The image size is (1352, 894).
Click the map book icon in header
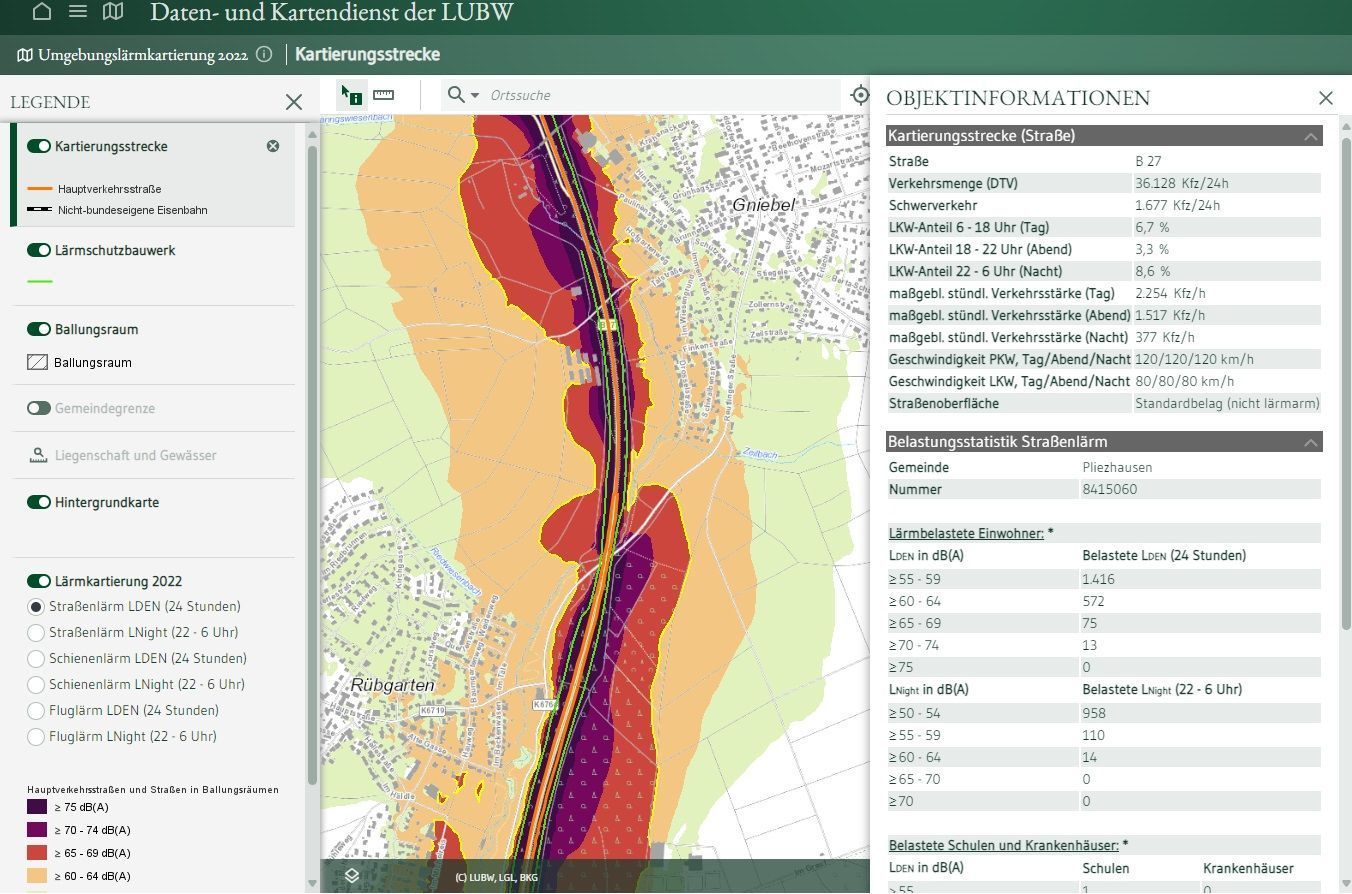[114, 12]
